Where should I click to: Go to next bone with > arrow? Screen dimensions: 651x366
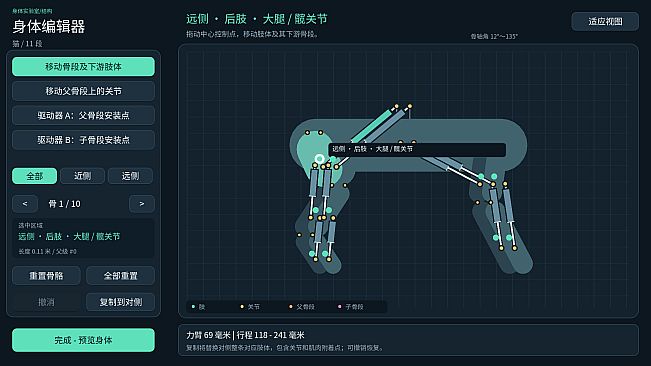click(142, 204)
